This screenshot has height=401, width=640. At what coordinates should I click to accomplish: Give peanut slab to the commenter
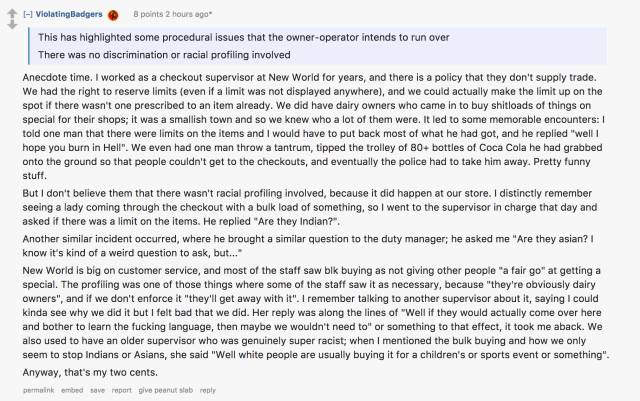pos(165,390)
